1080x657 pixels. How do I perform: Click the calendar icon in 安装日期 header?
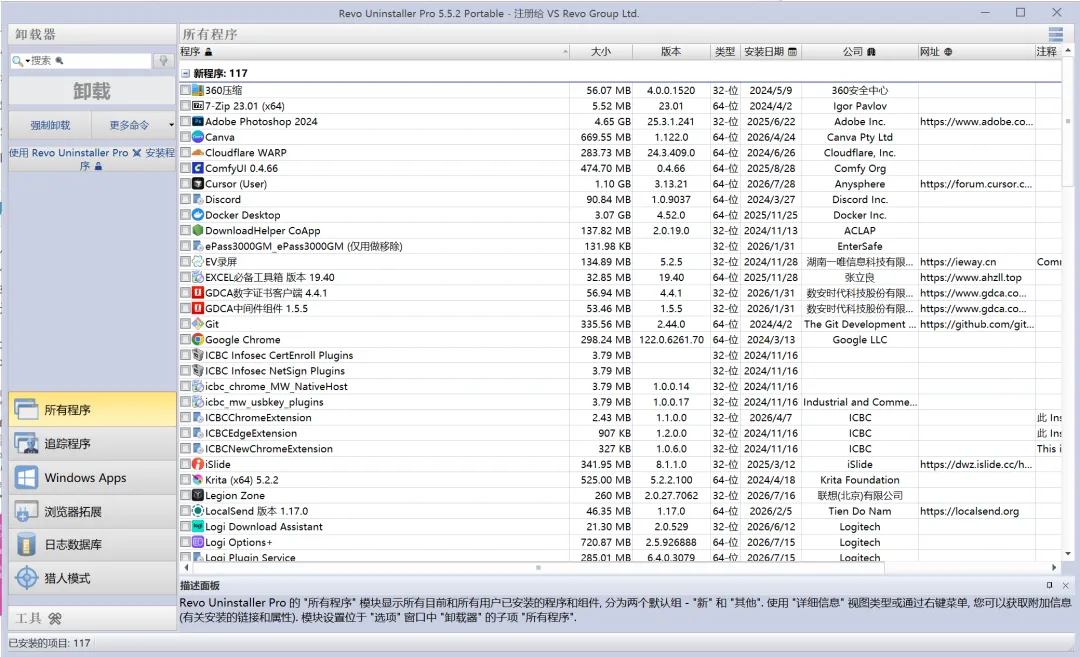[x=792, y=52]
